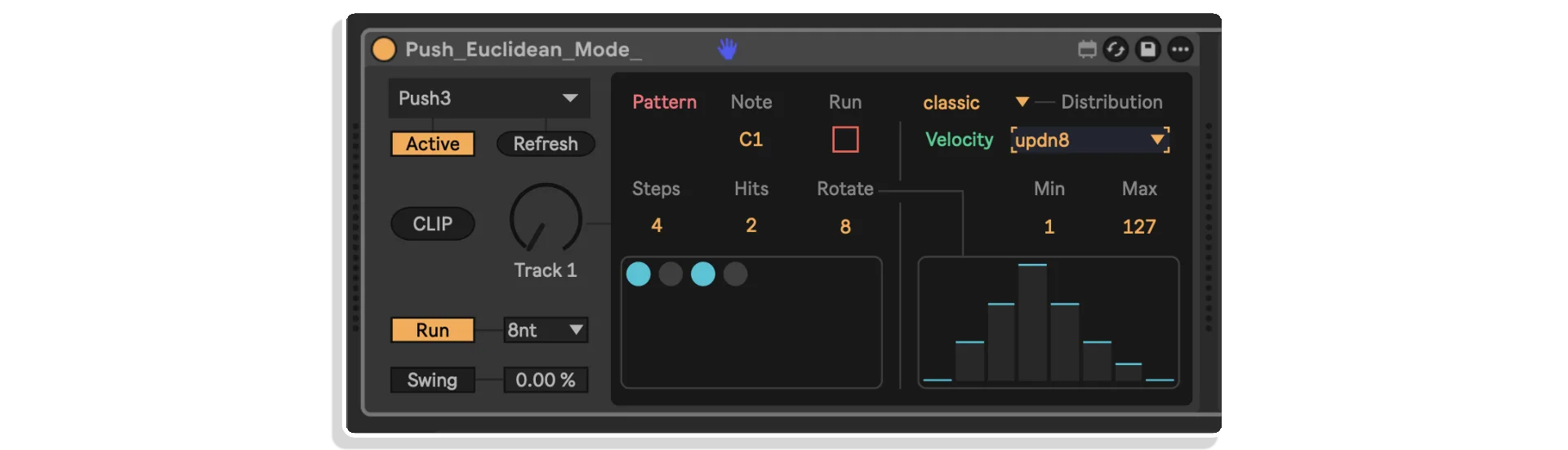
Task: Click the CLIP button
Action: (433, 224)
